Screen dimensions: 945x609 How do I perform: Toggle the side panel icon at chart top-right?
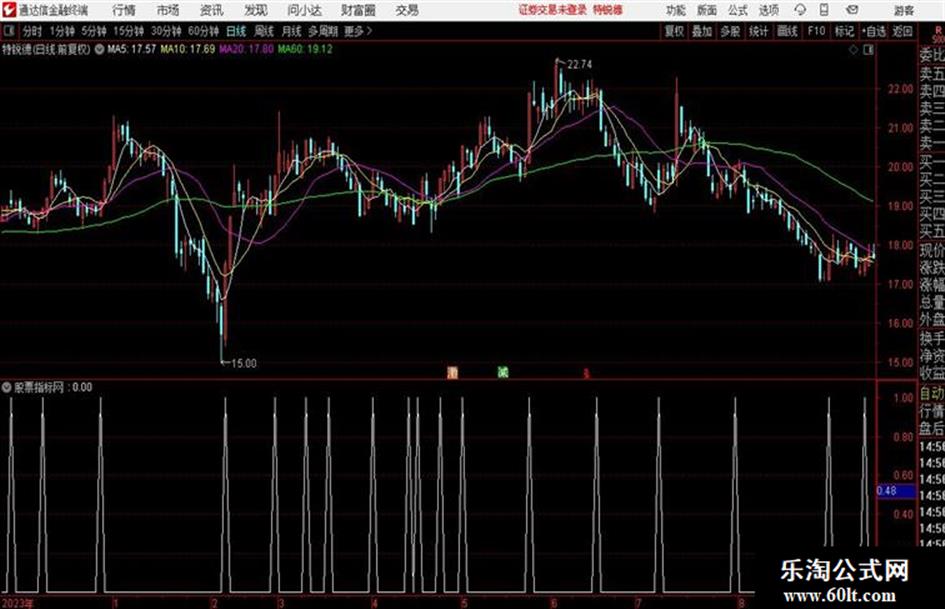click(x=868, y=50)
